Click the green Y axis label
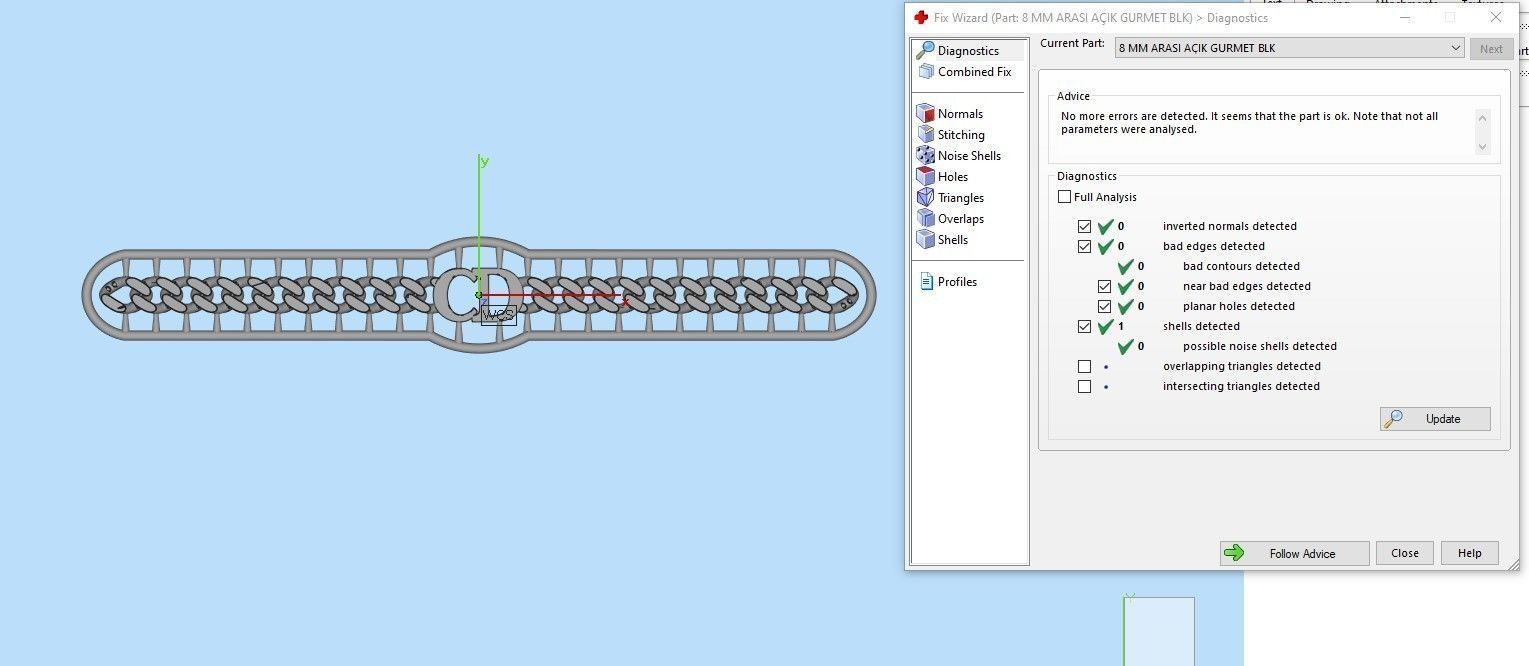This screenshot has height=666, width=1529. [x=484, y=161]
